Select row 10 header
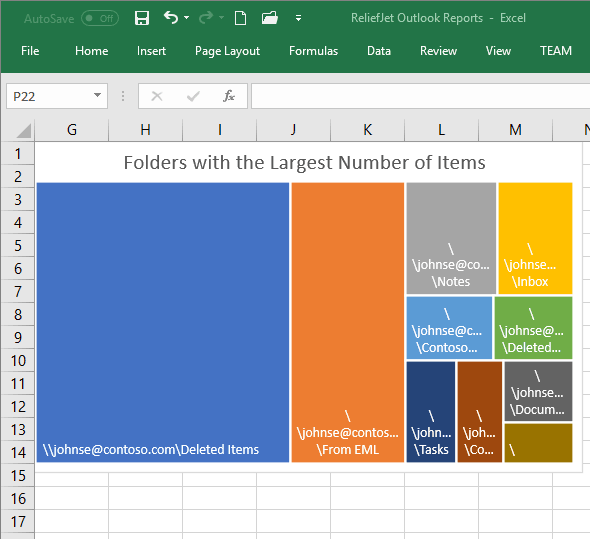This screenshot has height=539, width=590. [x=18, y=361]
